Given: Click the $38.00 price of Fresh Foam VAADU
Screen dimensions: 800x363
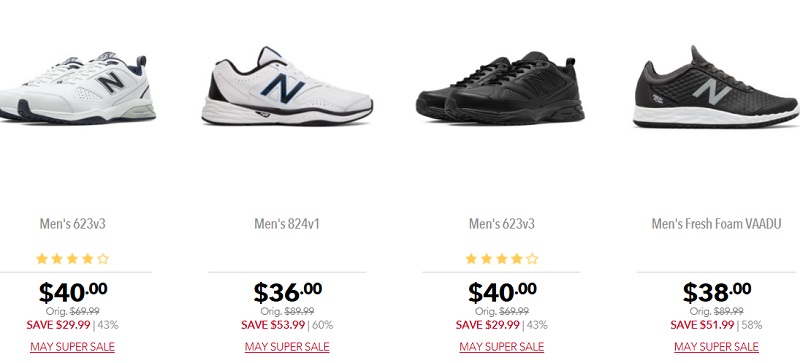Looking at the screenshot, I should [x=717, y=293].
